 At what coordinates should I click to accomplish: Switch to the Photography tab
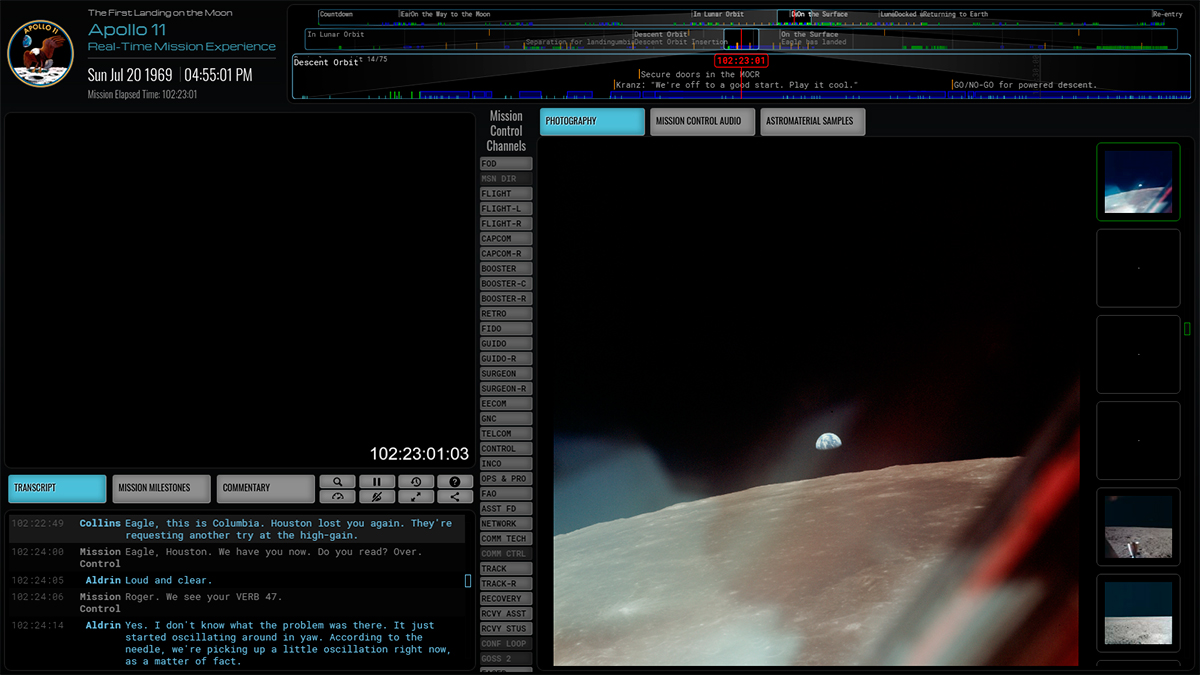[x=592, y=122]
